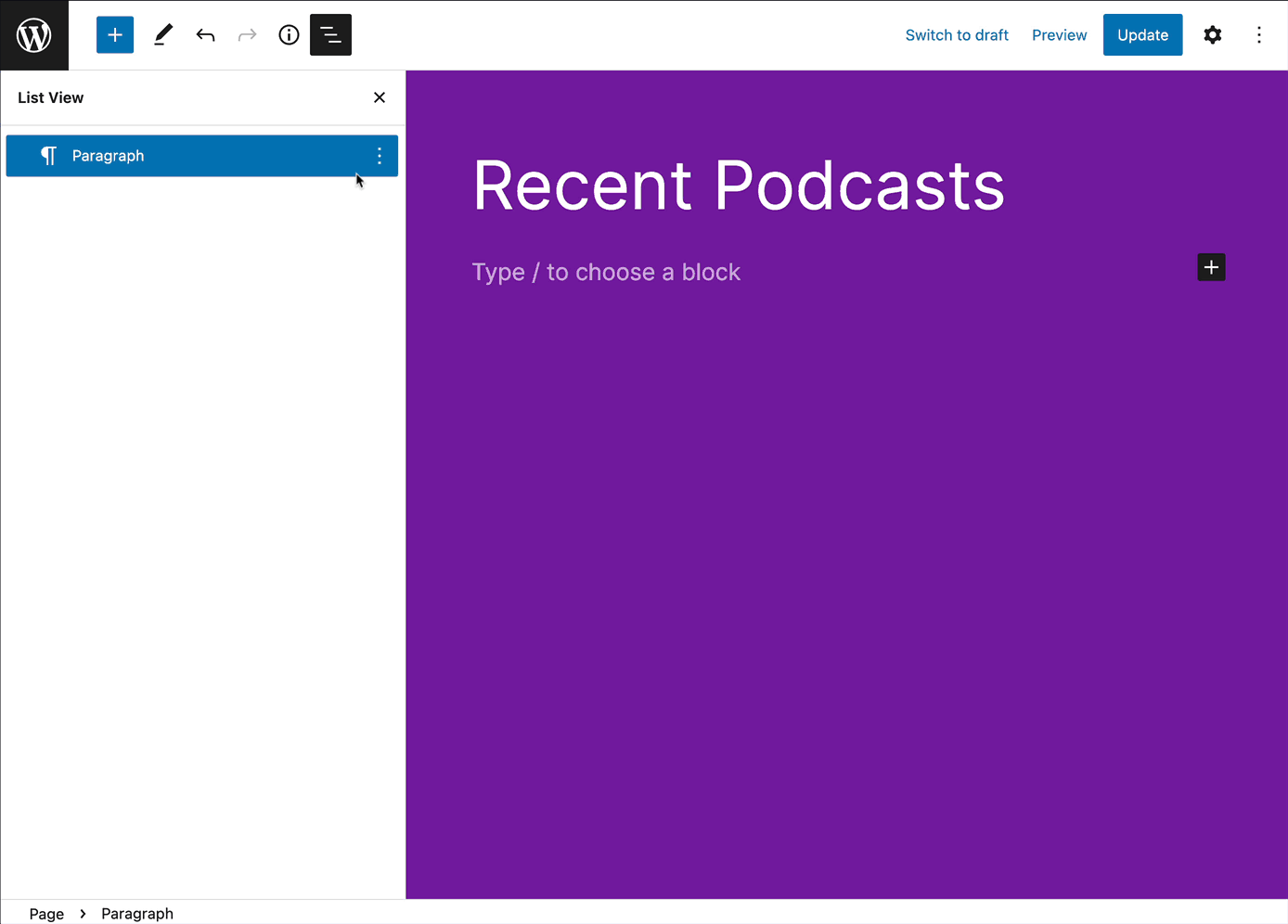Click the WordPress logo to exit editor
Image resolution: width=1288 pixels, height=924 pixels.
34,35
